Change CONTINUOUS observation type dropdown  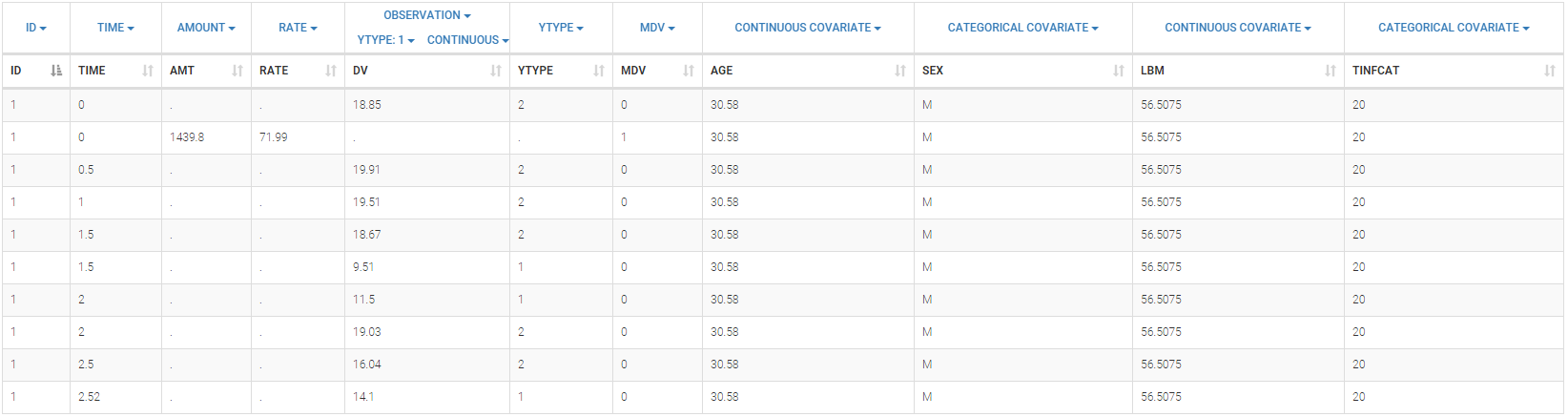467,40
